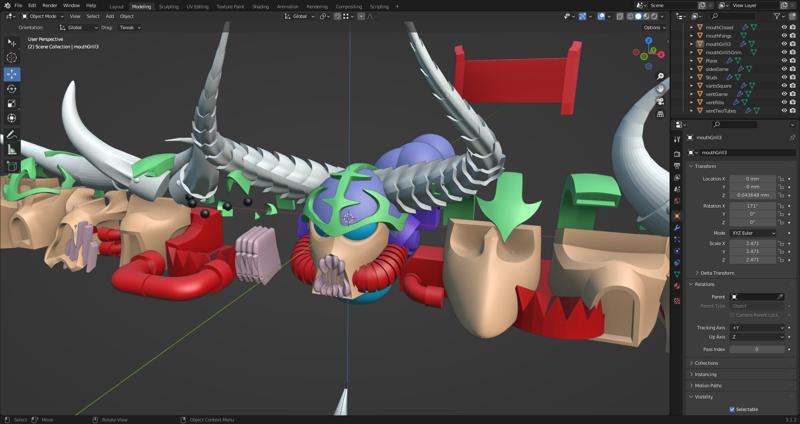Pick the Measure tool
This screenshot has width=800, height=424.
(12, 150)
